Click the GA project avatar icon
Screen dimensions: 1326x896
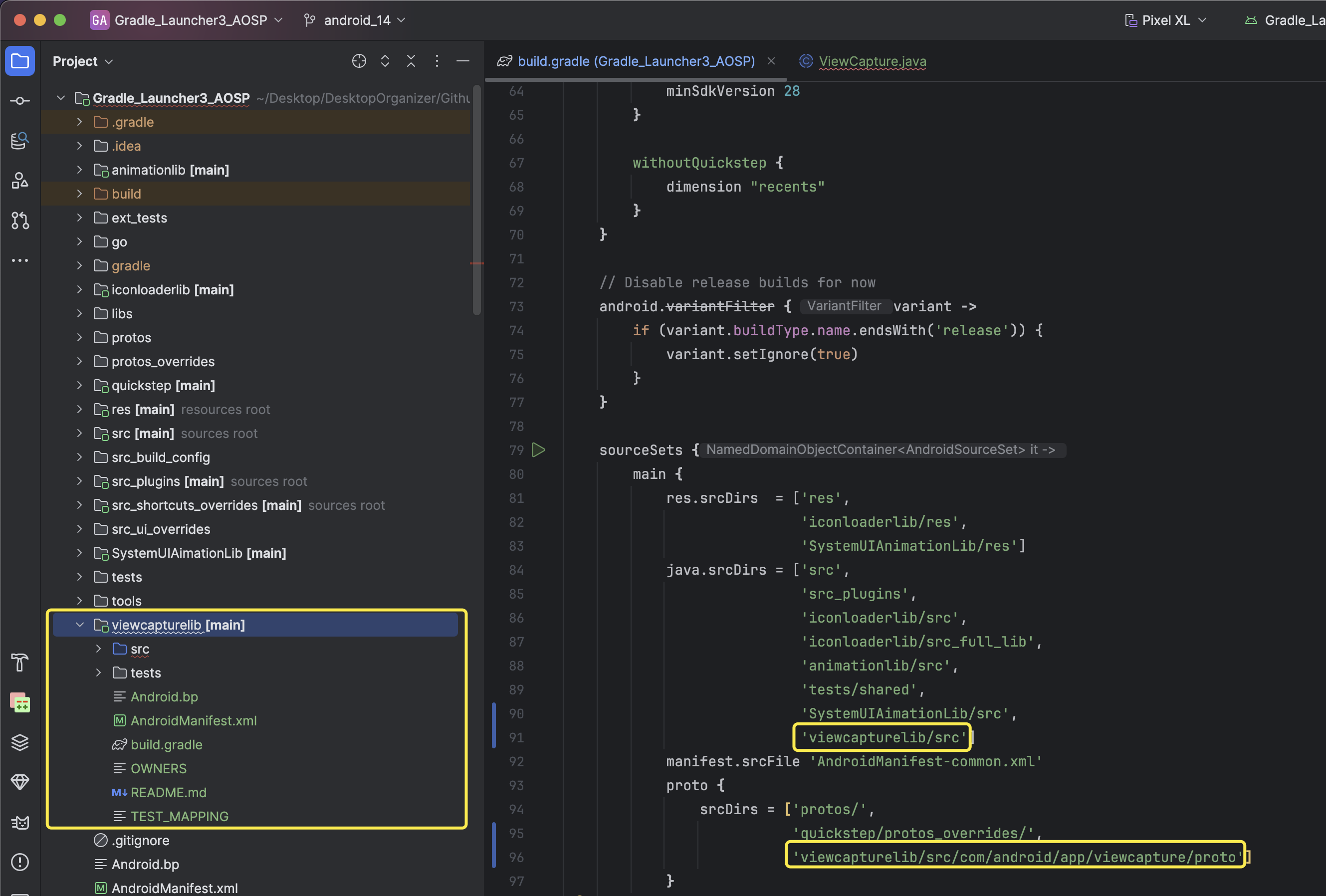click(x=99, y=20)
